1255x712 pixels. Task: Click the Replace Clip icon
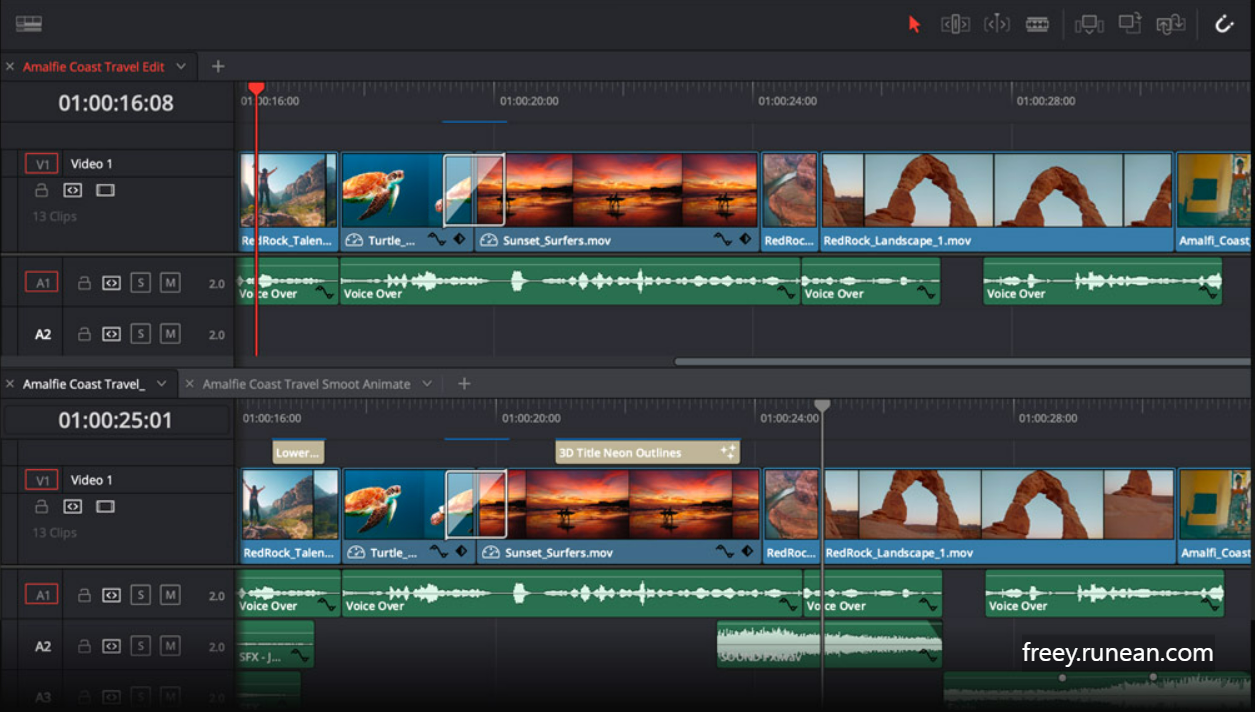tap(1172, 23)
